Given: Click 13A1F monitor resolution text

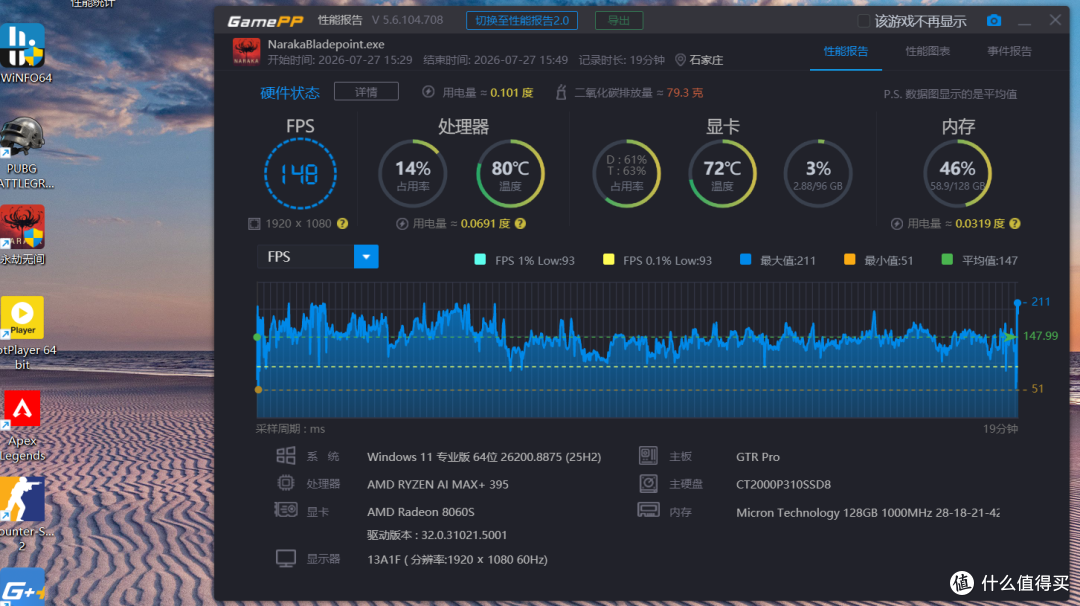Looking at the screenshot, I should point(457,559).
